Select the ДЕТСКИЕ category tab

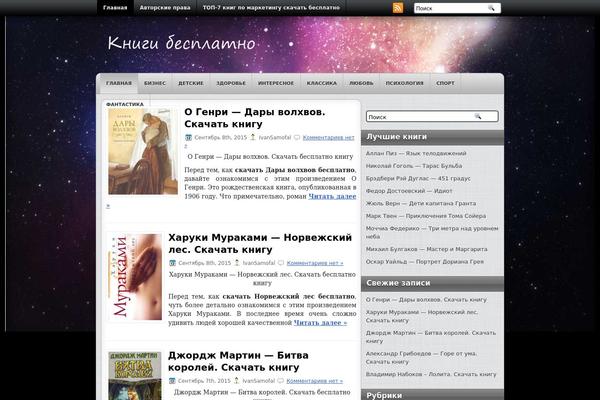191,83
